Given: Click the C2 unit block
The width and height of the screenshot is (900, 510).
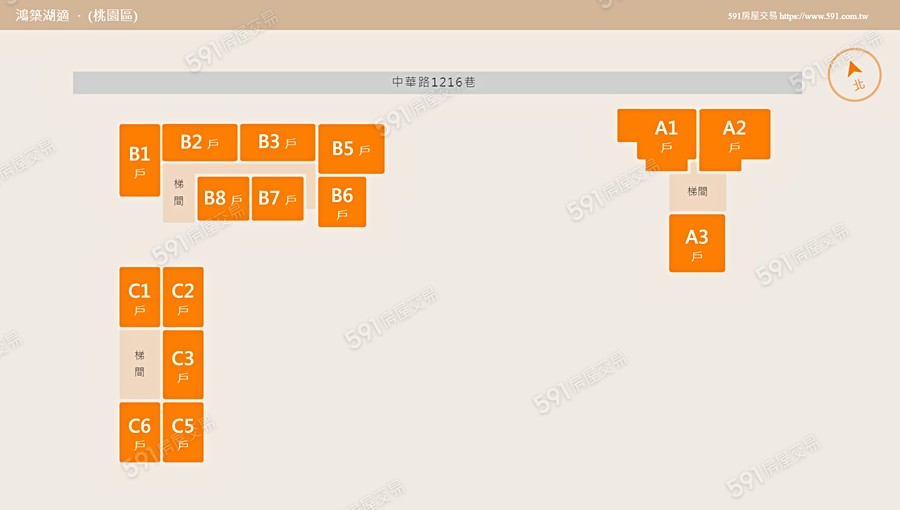Looking at the screenshot, I should click(183, 297).
